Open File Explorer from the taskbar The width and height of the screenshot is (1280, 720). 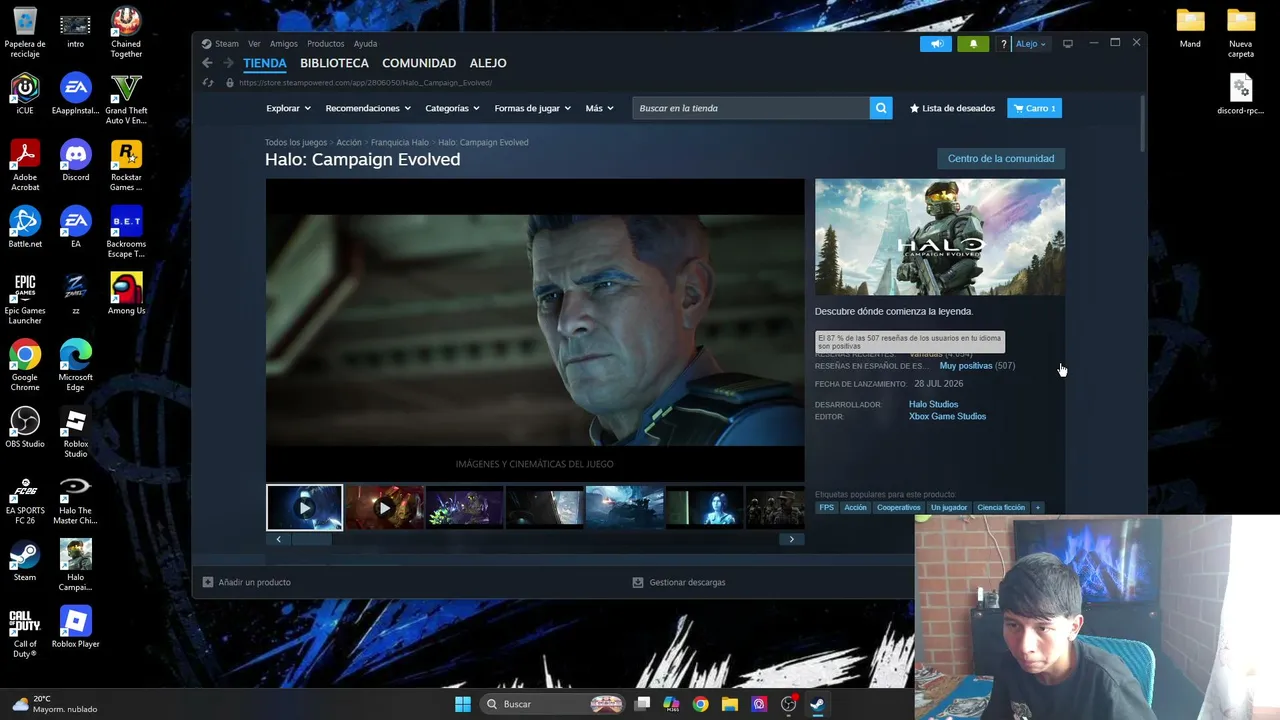tap(730, 704)
